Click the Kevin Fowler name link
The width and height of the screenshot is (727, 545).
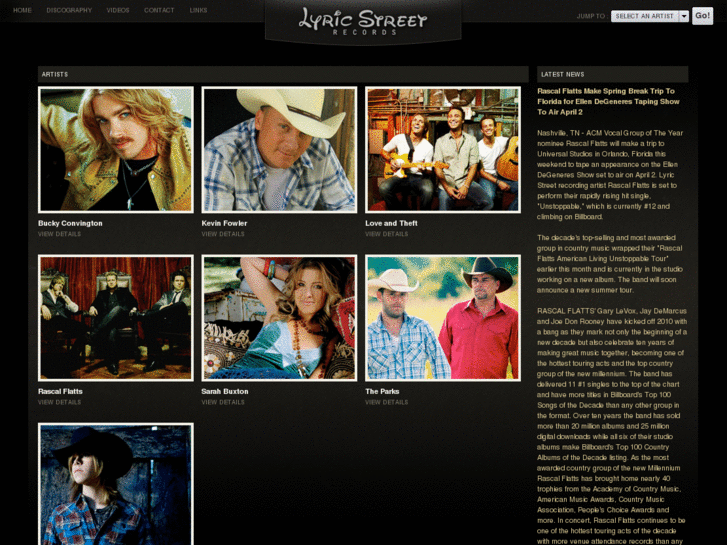click(224, 223)
